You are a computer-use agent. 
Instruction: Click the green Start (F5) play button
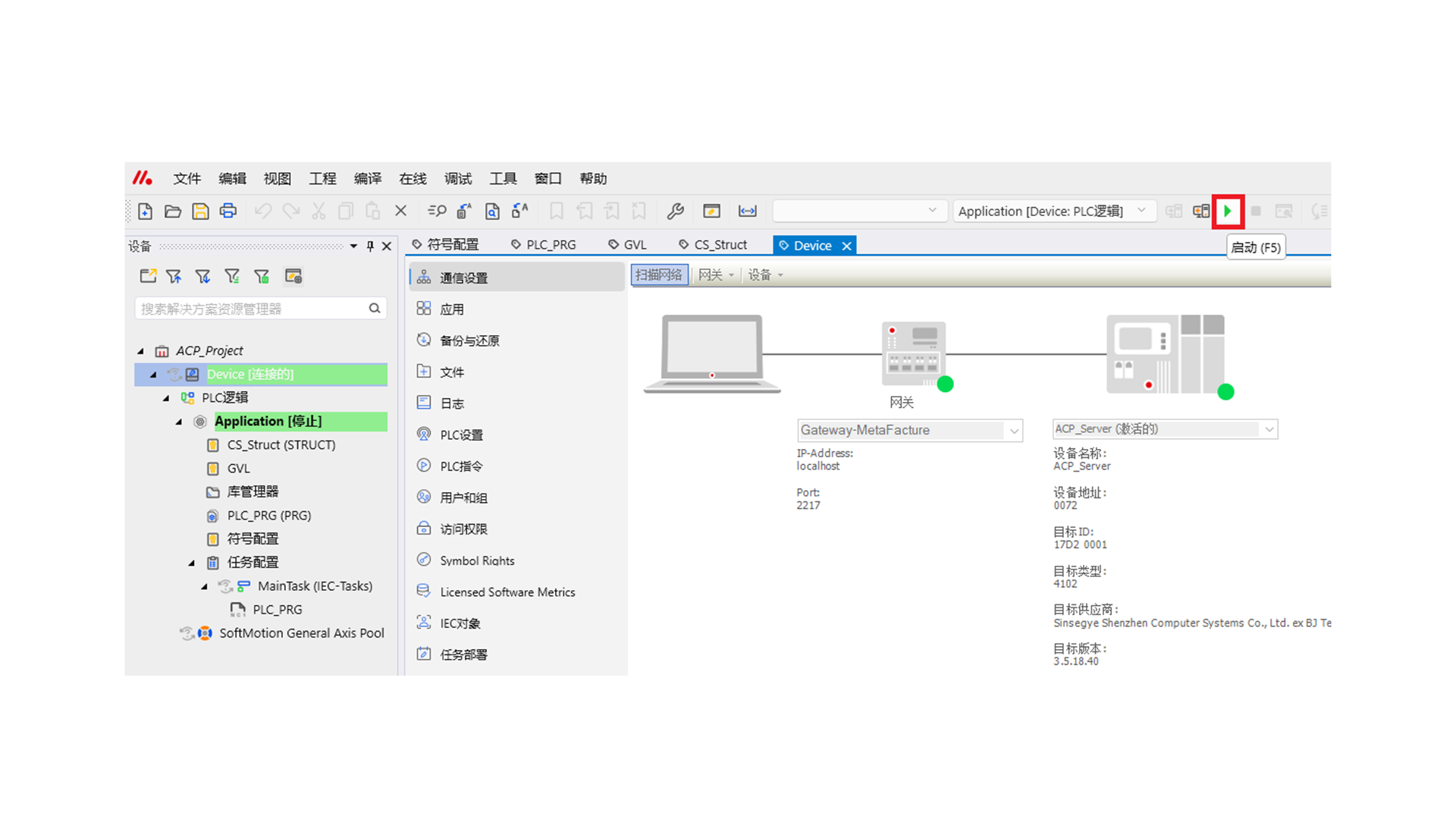click(1227, 212)
